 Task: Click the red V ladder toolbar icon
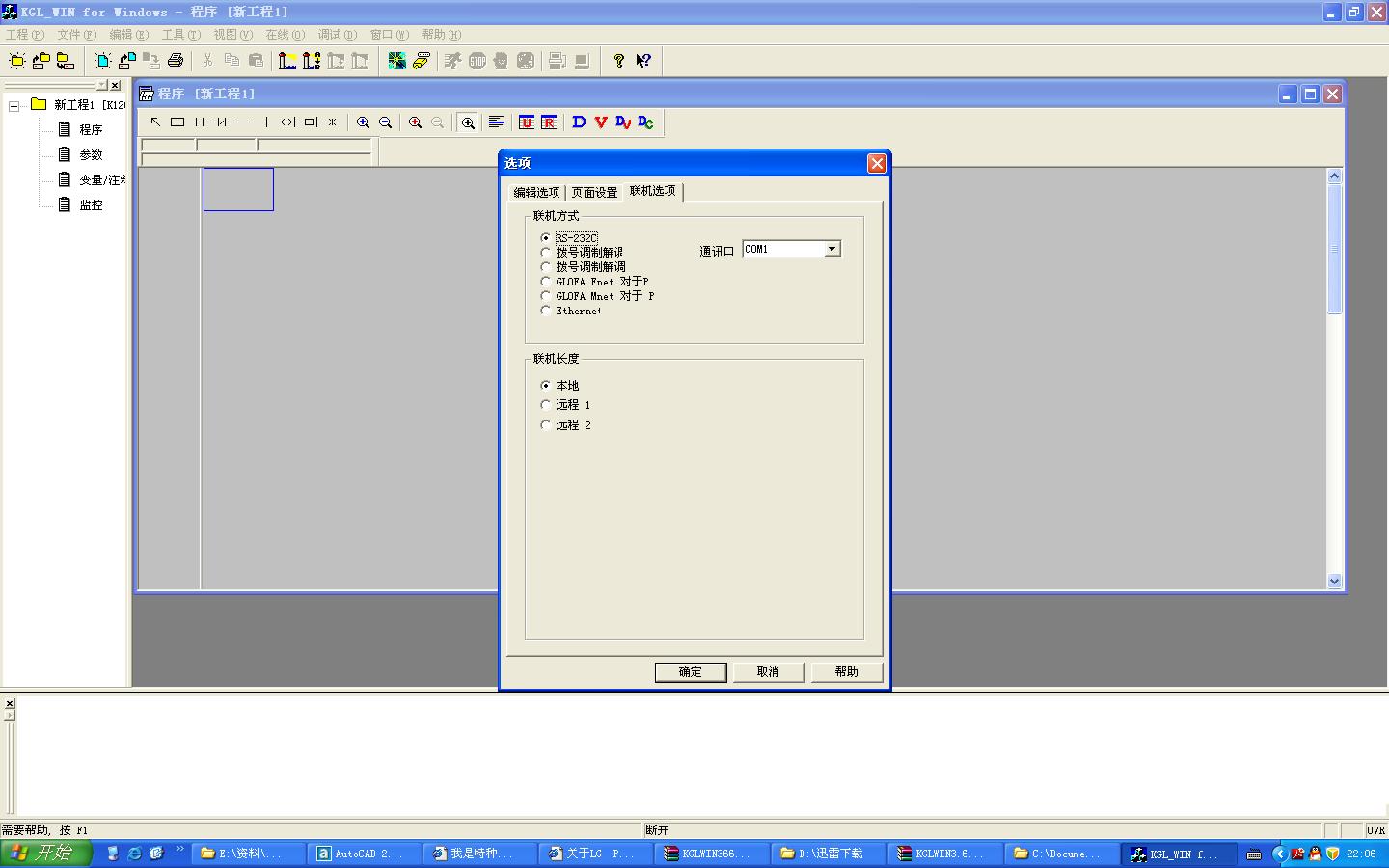point(601,122)
